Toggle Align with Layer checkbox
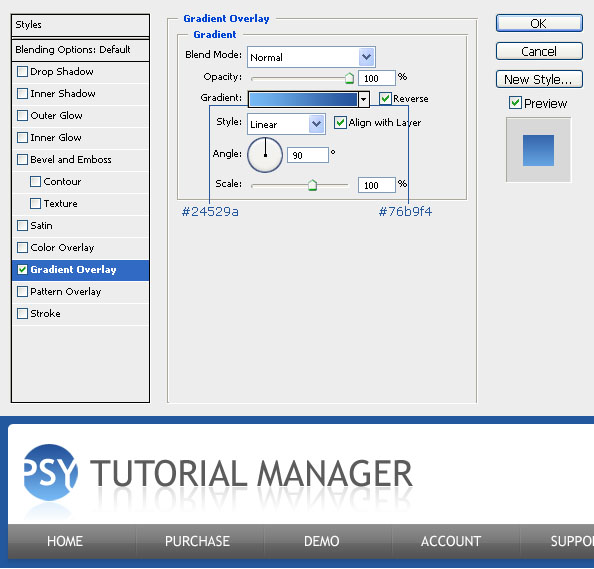 [340, 122]
